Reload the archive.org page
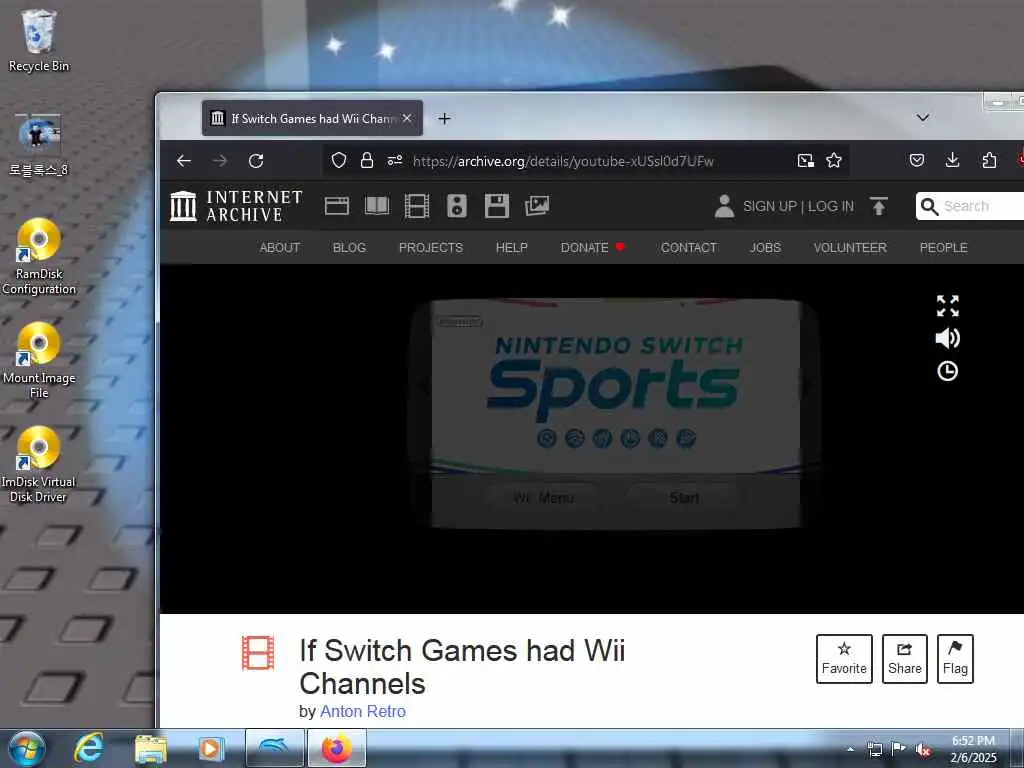The image size is (1024, 768). pyautogui.click(x=256, y=161)
